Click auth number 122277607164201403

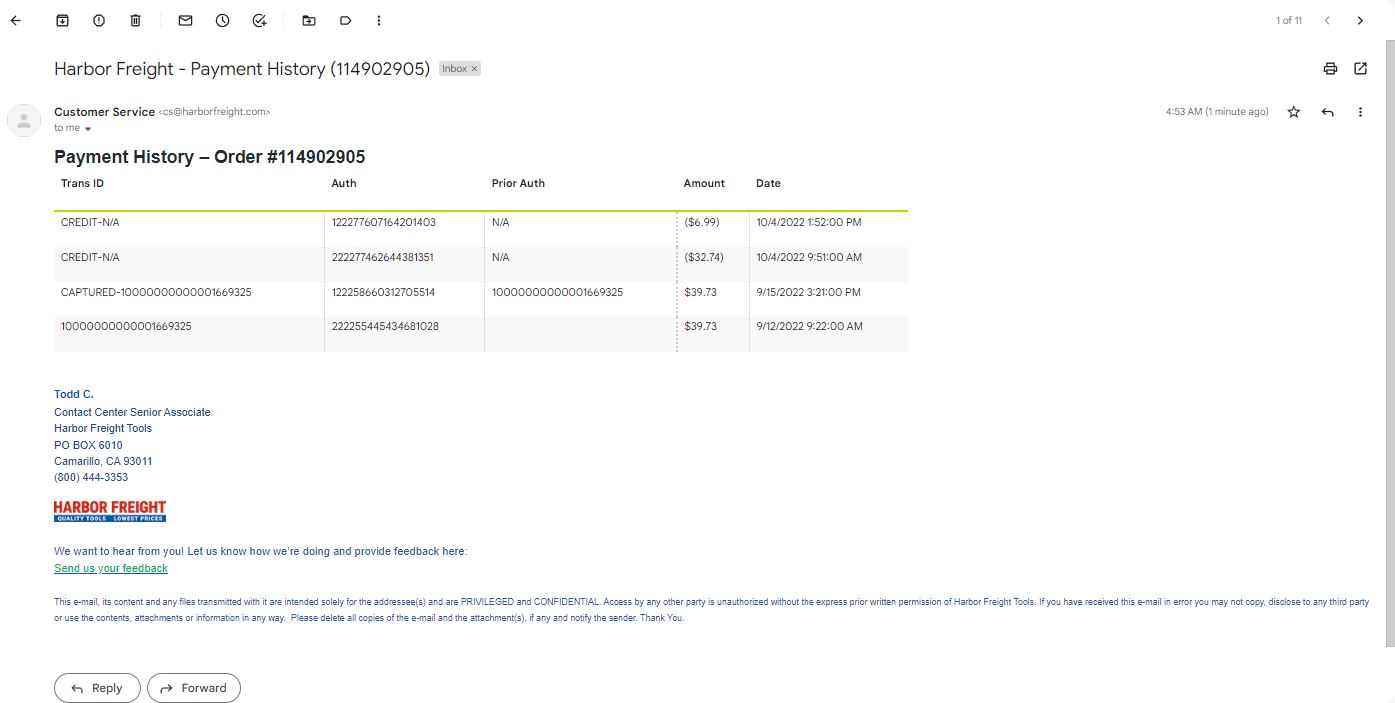tap(384, 222)
